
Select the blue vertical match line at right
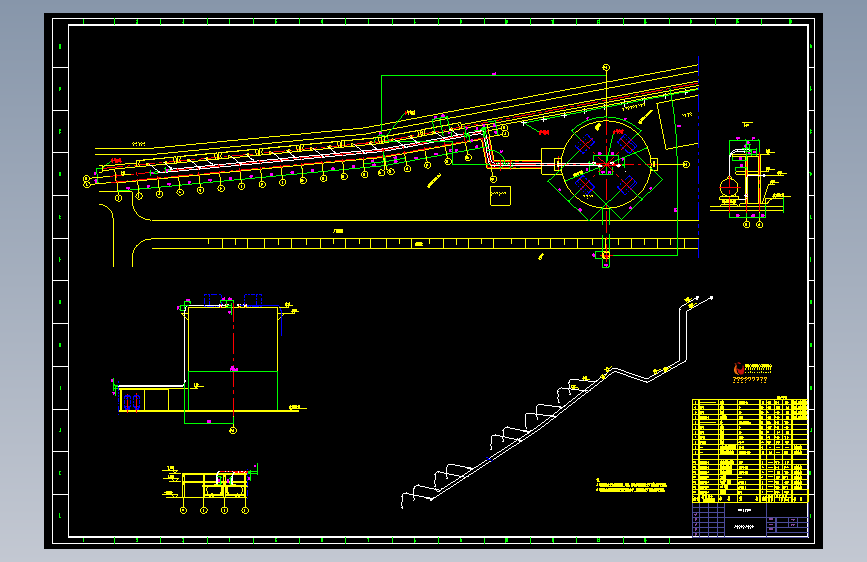click(698, 157)
